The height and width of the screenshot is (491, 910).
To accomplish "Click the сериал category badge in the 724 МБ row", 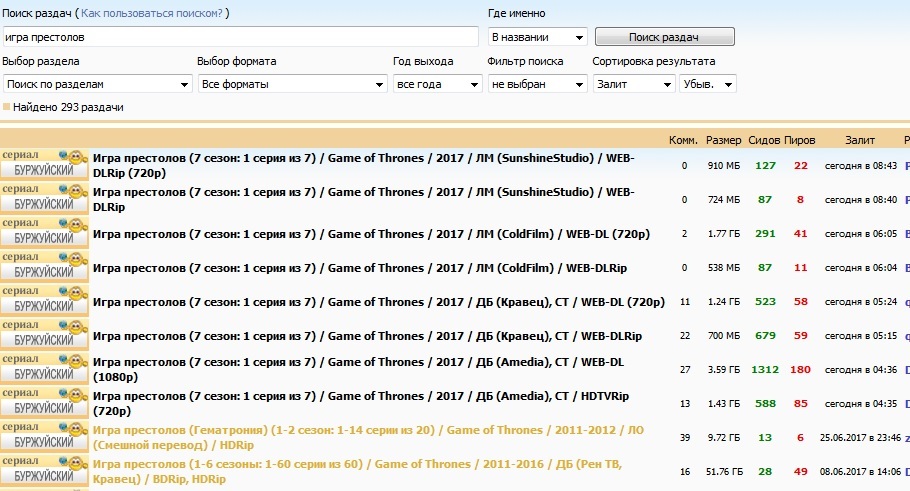I will (x=44, y=199).
